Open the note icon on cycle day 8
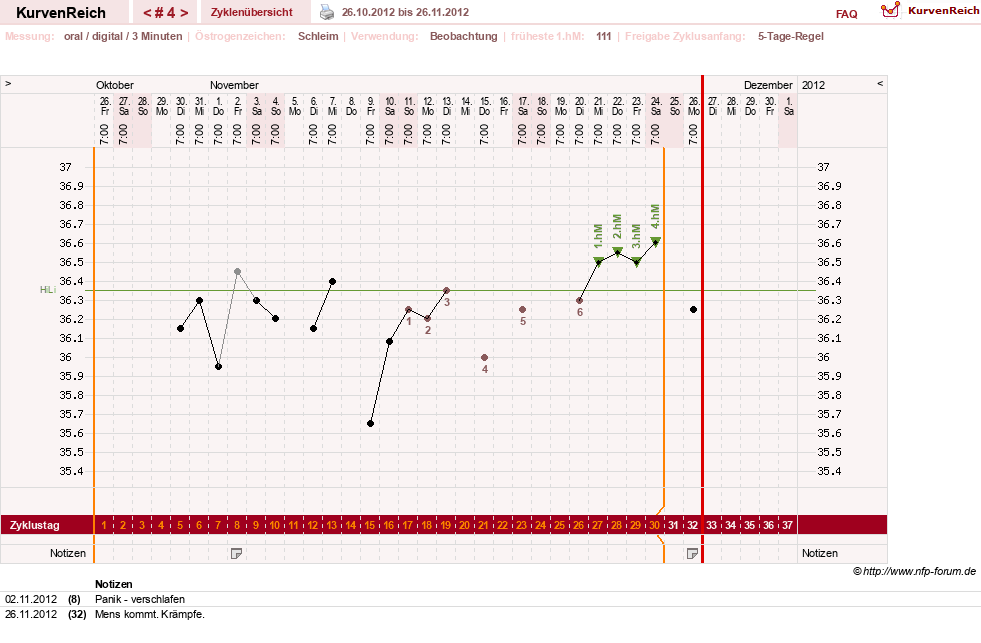The height and width of the screenshot is (643, 981). tap(236, 554)
